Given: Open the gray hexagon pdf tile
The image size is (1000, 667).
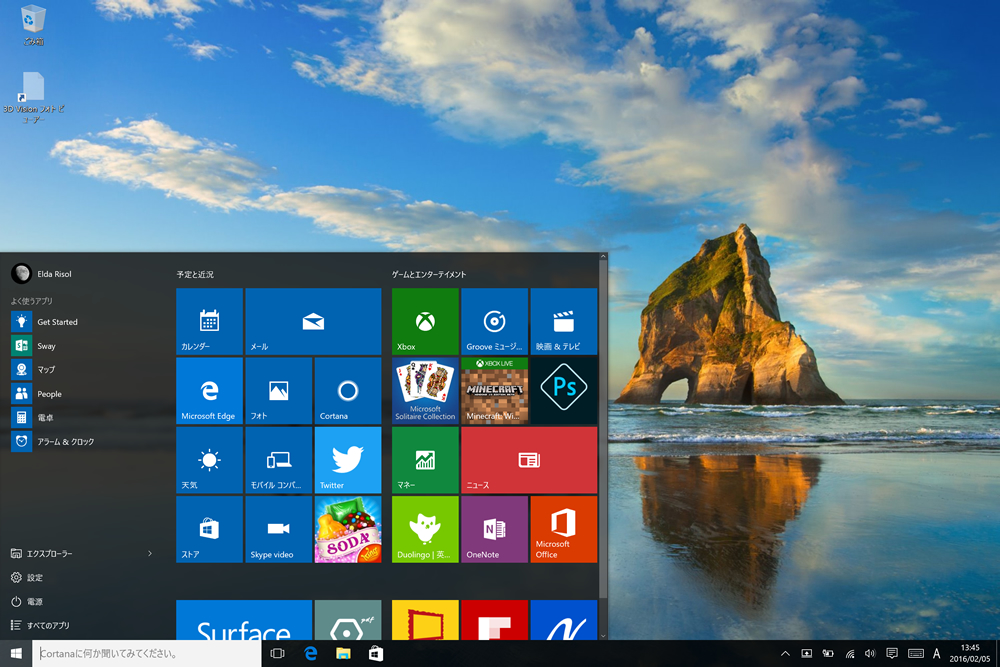Looking at the screenshot, I should tap(348, 620).
